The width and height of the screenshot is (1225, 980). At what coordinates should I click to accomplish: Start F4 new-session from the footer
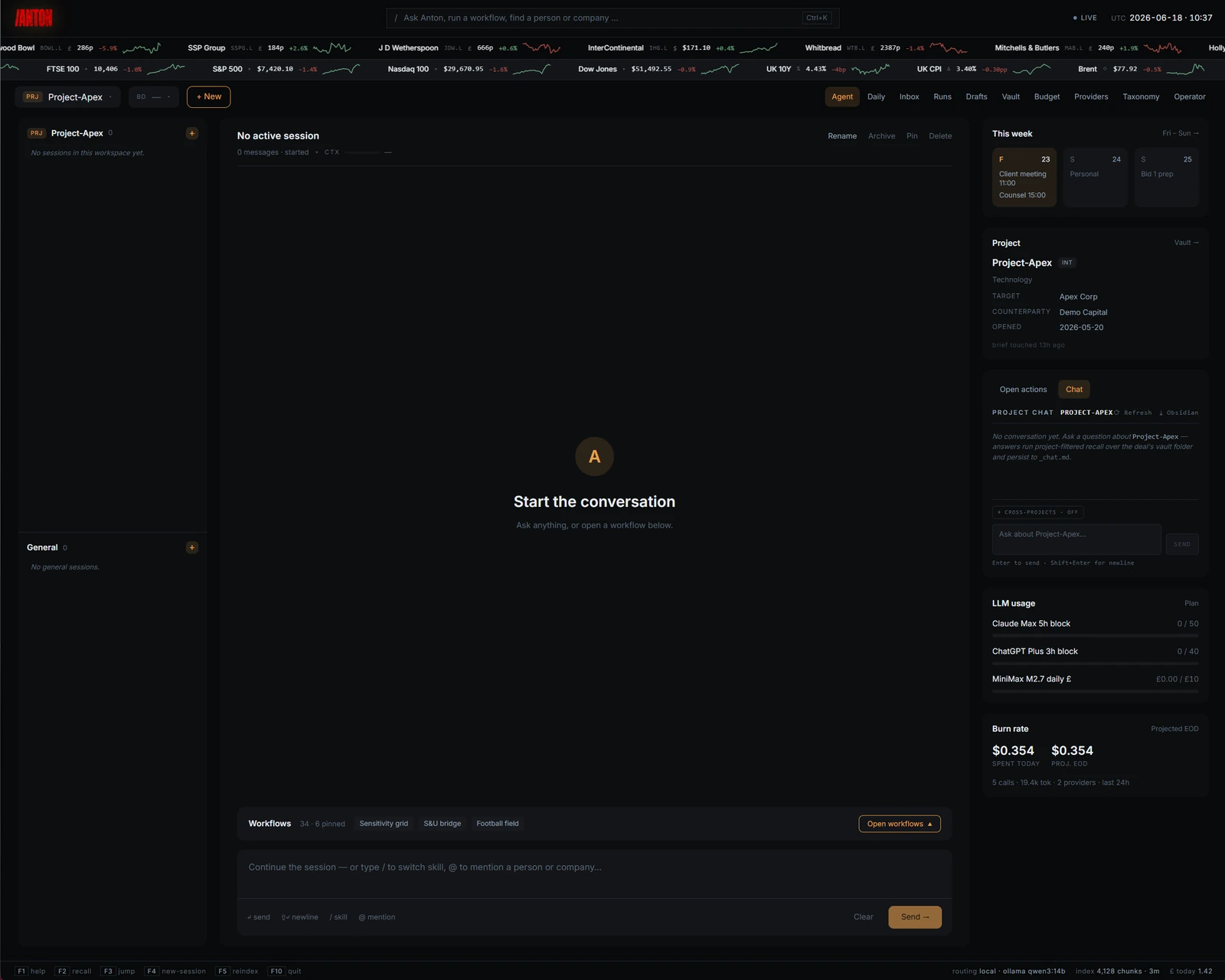[176, 971]
